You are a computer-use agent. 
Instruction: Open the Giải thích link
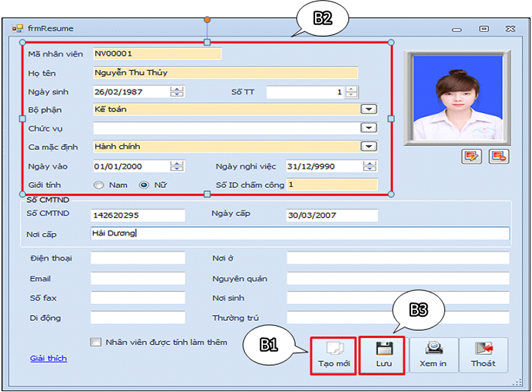[48, 358]
